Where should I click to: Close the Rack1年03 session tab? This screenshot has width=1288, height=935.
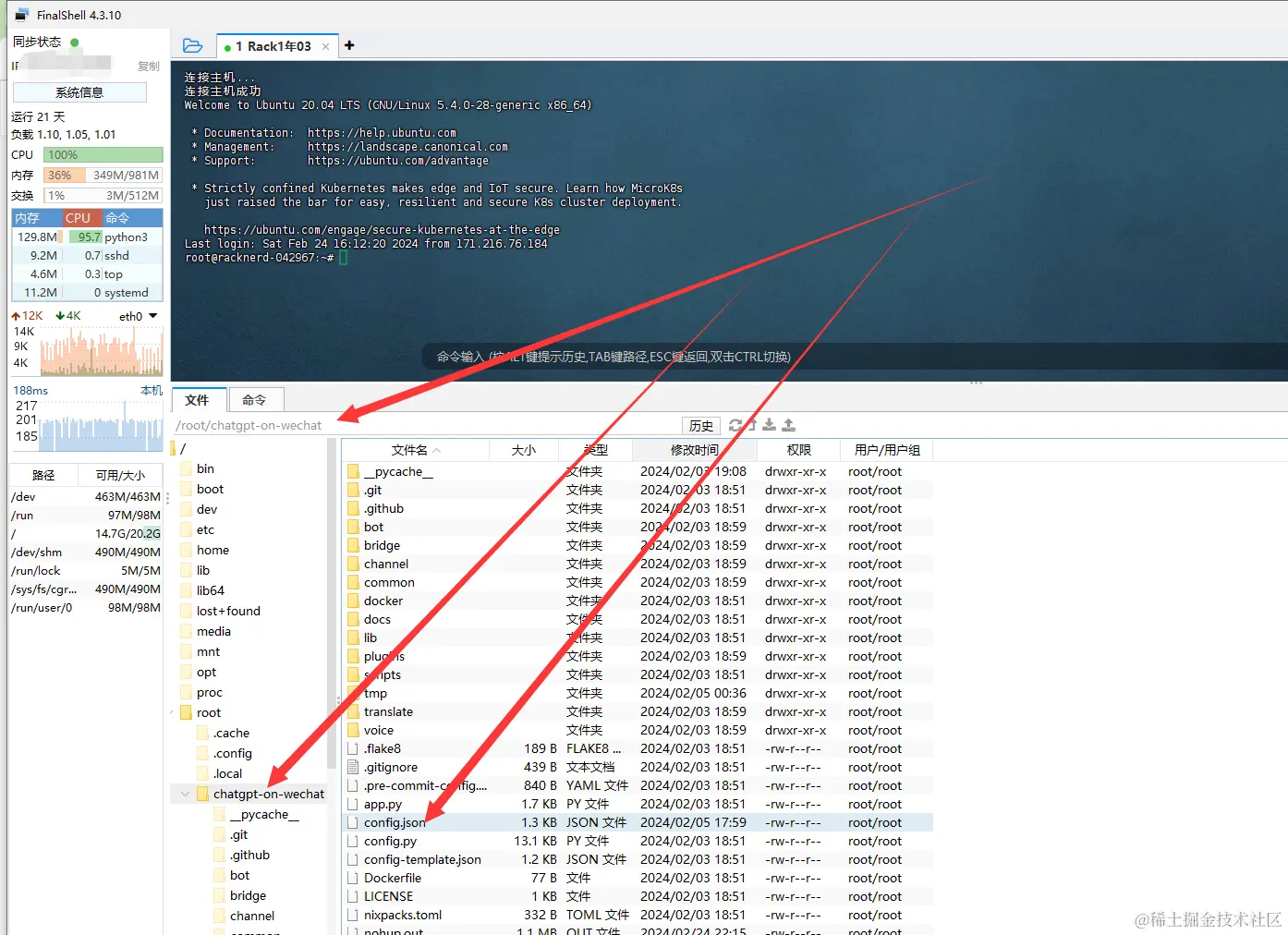pos(325,46)
